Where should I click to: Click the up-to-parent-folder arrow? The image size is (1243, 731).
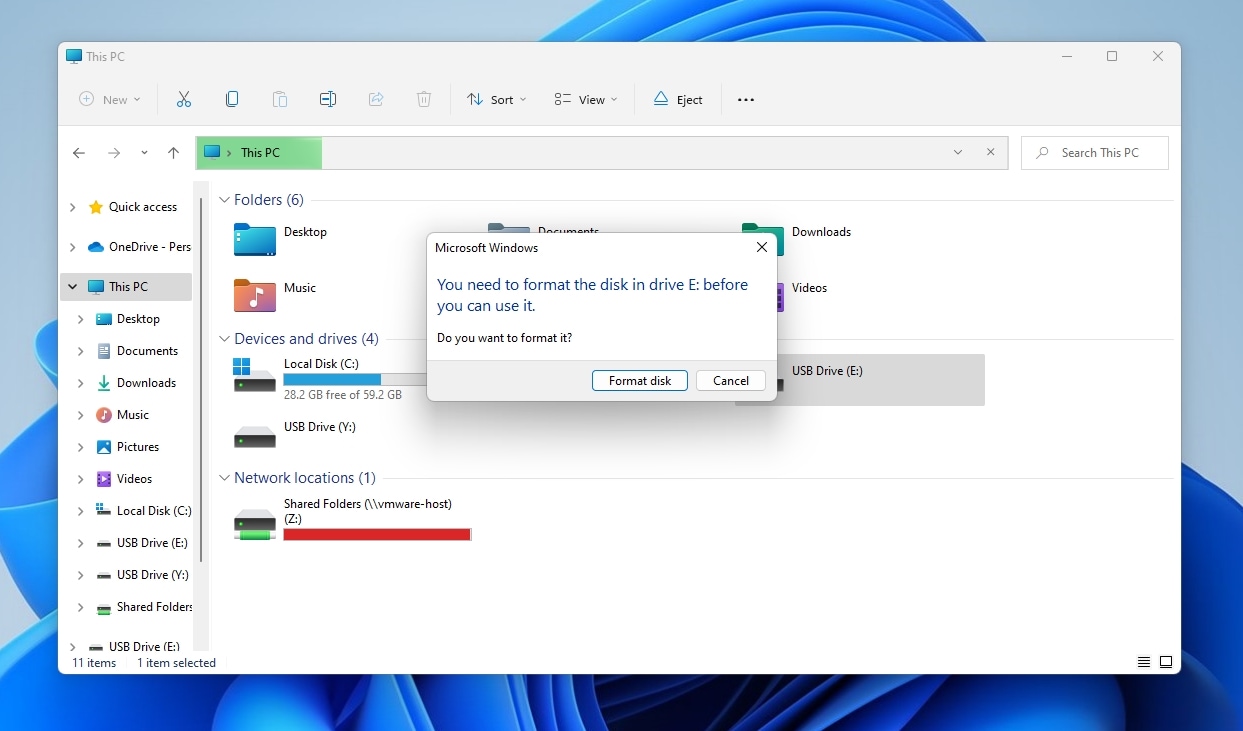coord(173,152)
